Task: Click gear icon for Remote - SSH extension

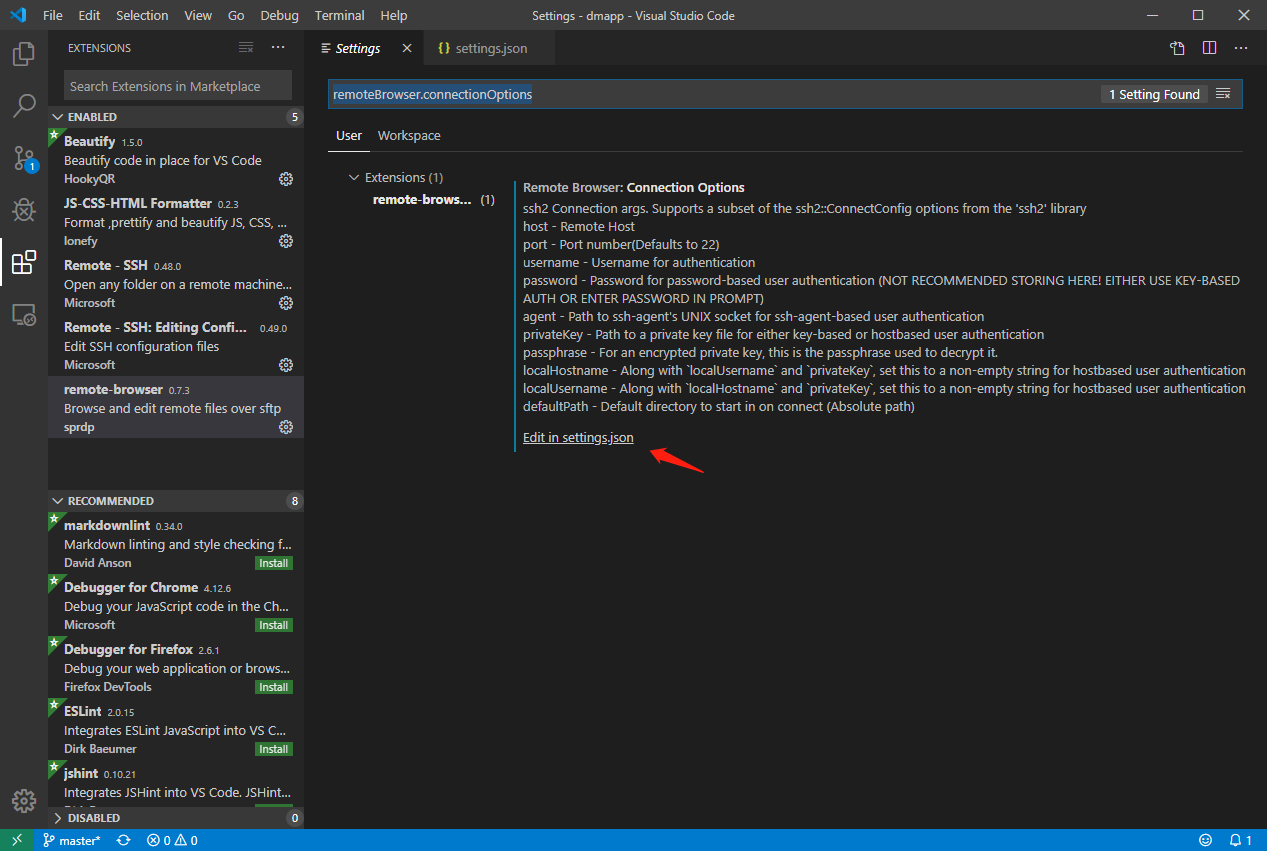Action: (x=286, y=303)
